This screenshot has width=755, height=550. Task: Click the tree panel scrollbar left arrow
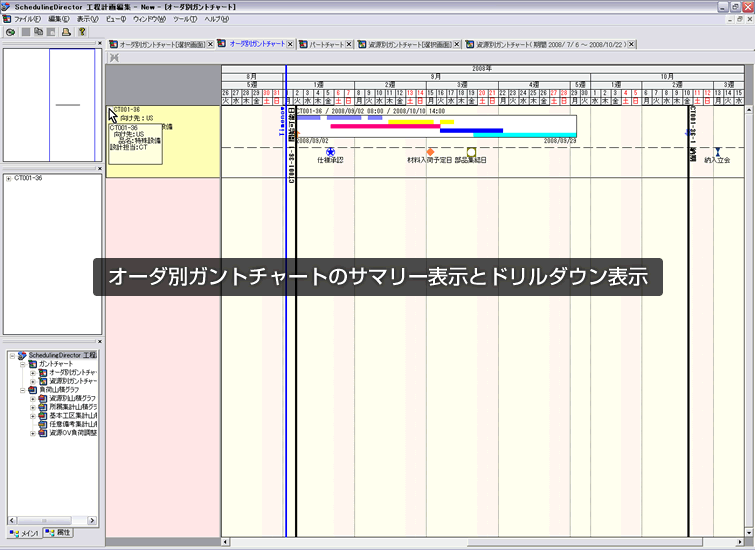(12, 521)
